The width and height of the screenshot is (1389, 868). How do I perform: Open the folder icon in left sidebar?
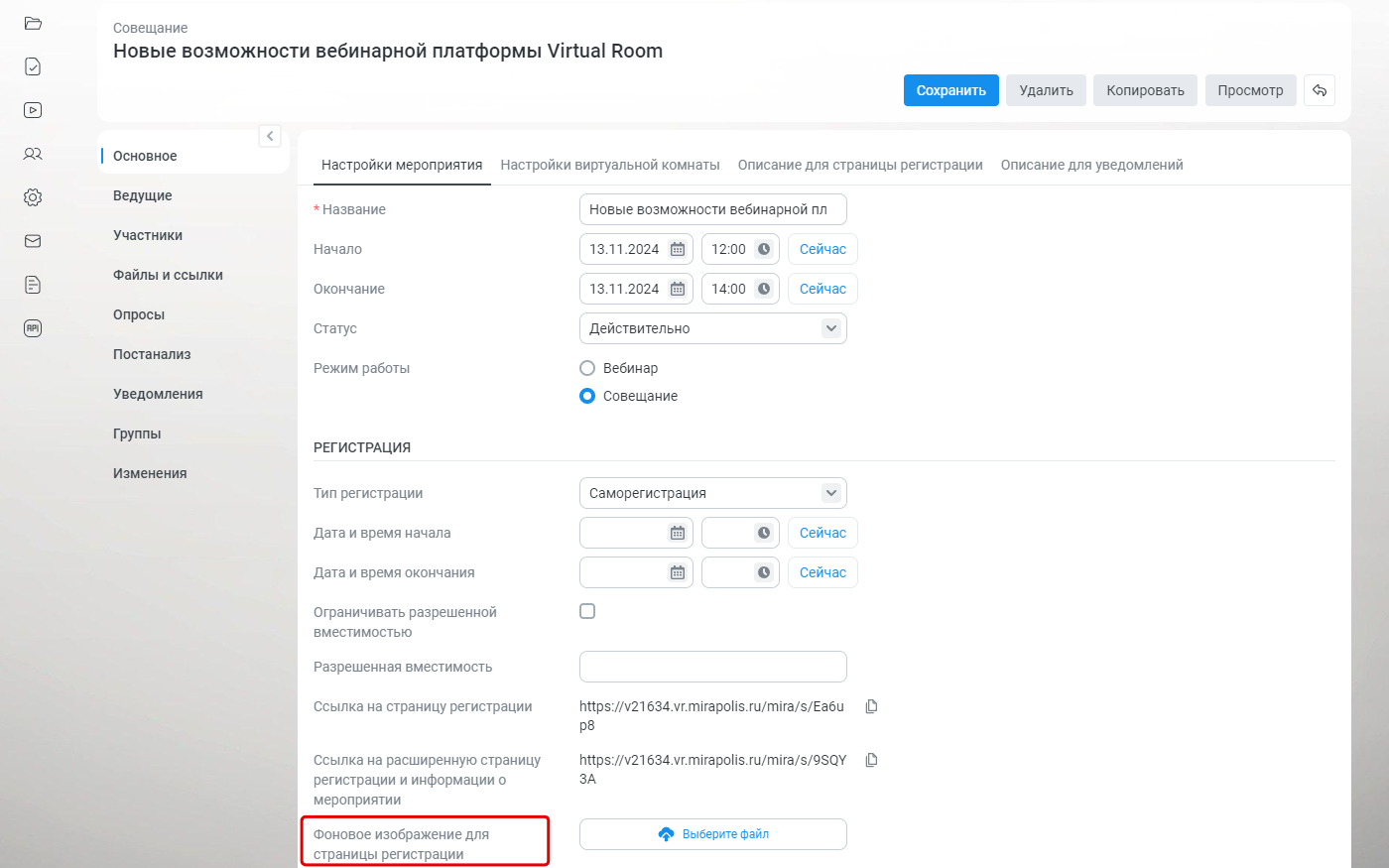click(33, 23)
